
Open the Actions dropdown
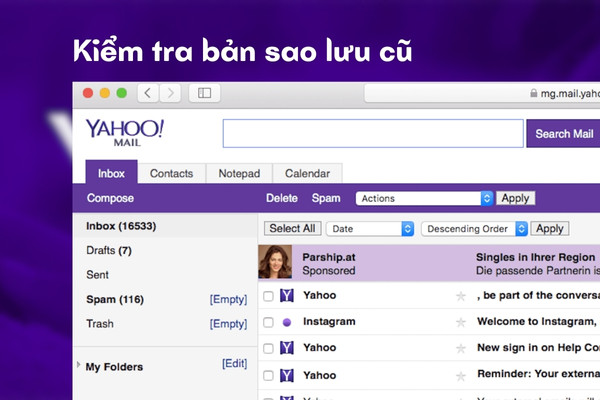point(424,198)
